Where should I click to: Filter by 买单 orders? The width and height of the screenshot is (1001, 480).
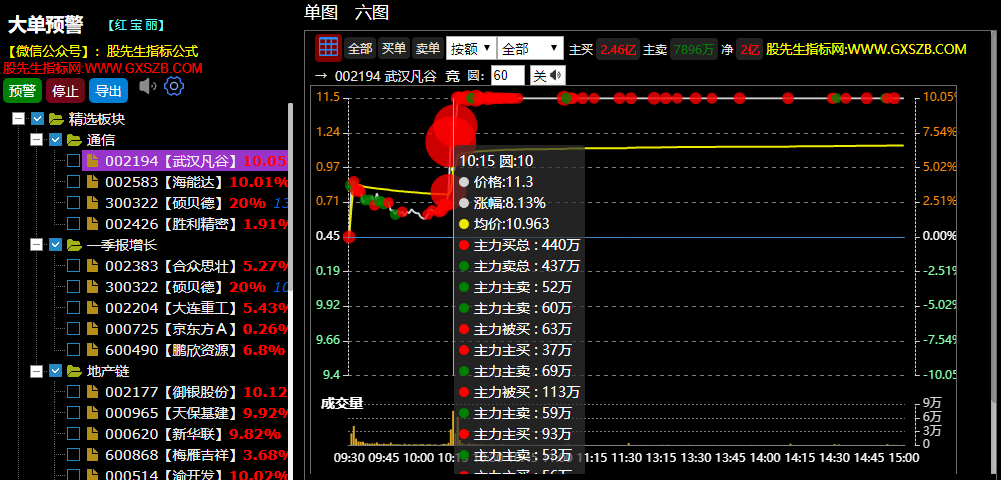pyautogui.click(x=393, y=49)
